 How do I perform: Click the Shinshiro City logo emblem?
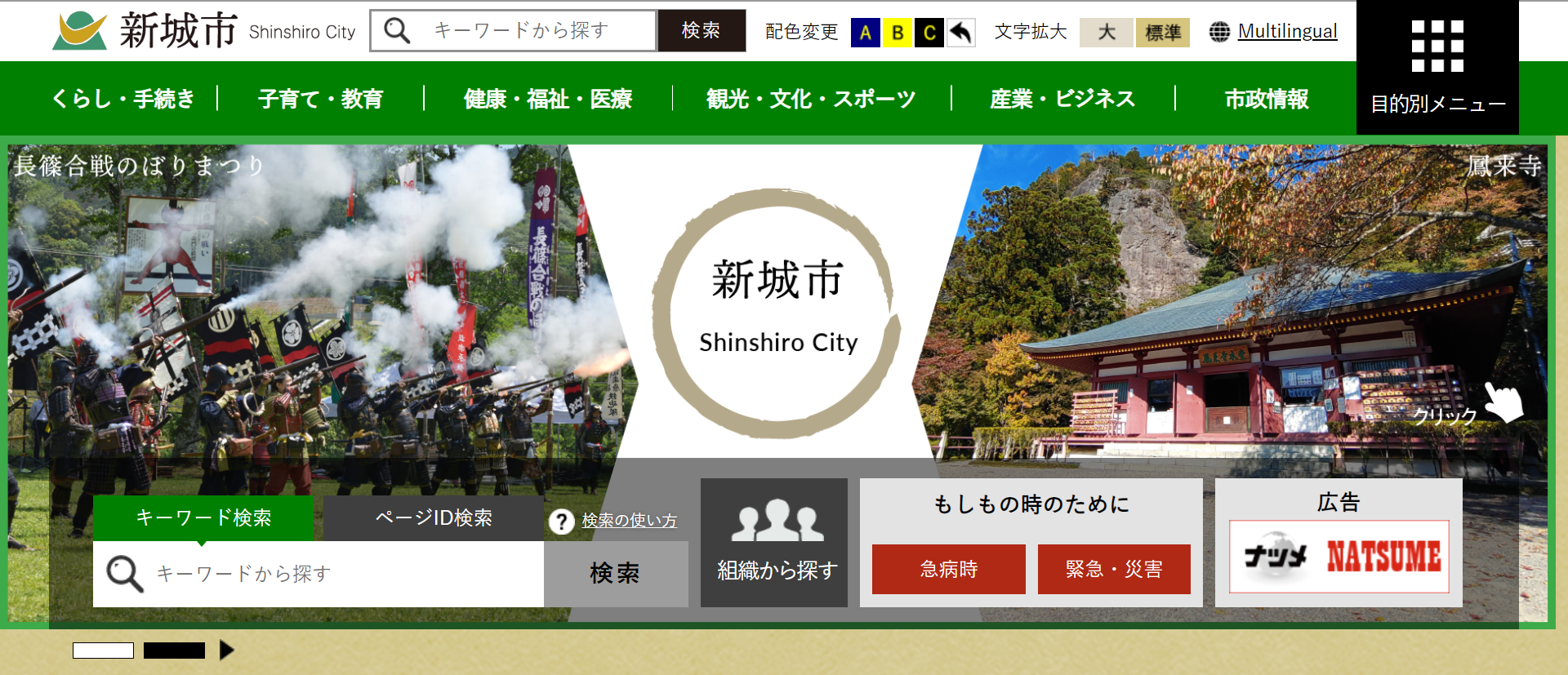point(79,31)
